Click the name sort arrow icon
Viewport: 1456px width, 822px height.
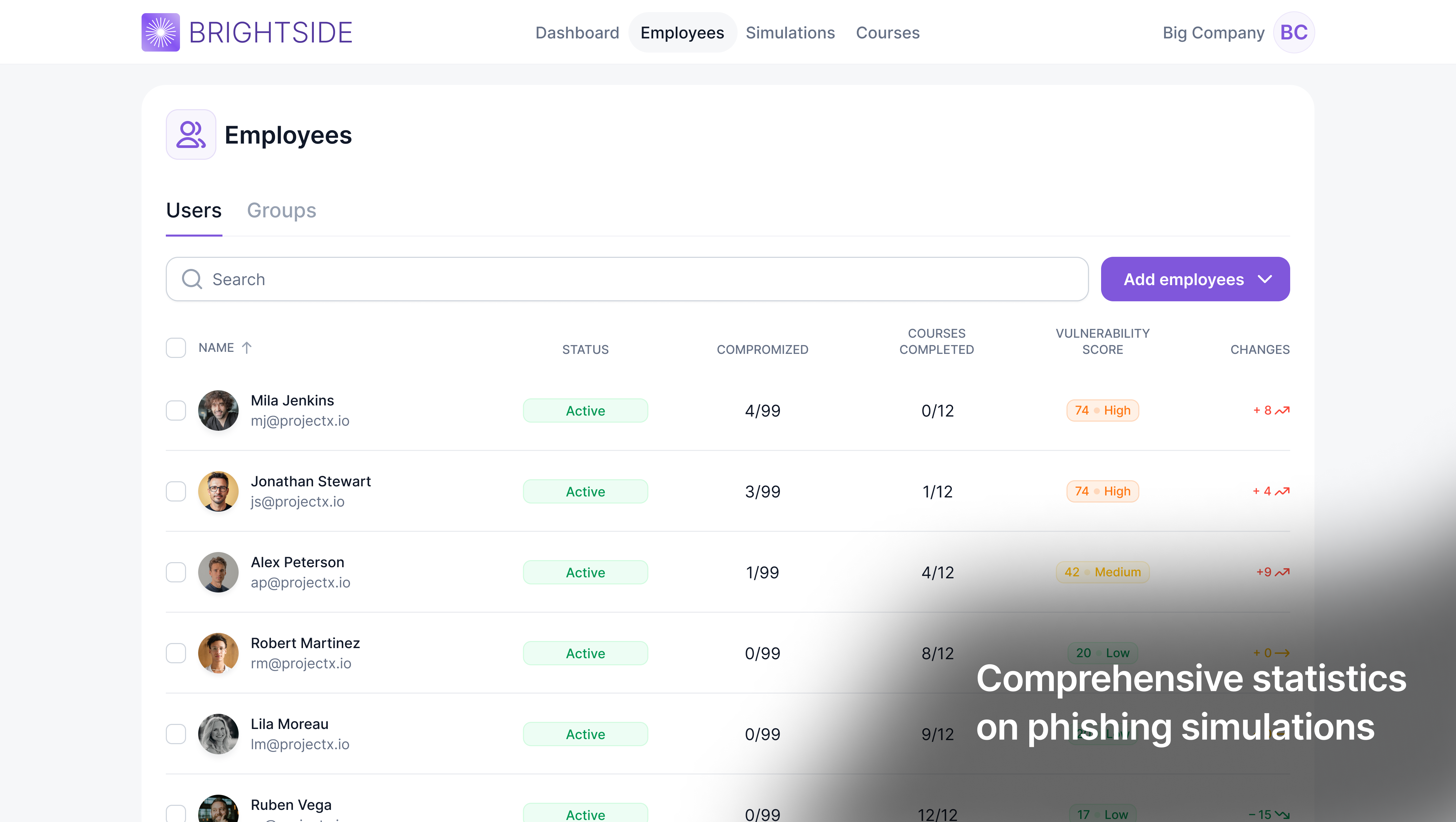tap(246, 348)
